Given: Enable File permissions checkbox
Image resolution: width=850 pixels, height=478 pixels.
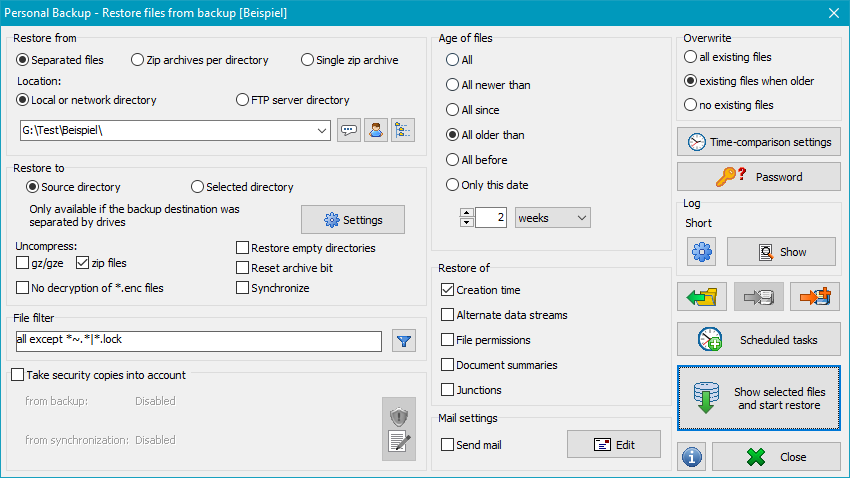Looking at the screenshot, I should pos(486,340).
